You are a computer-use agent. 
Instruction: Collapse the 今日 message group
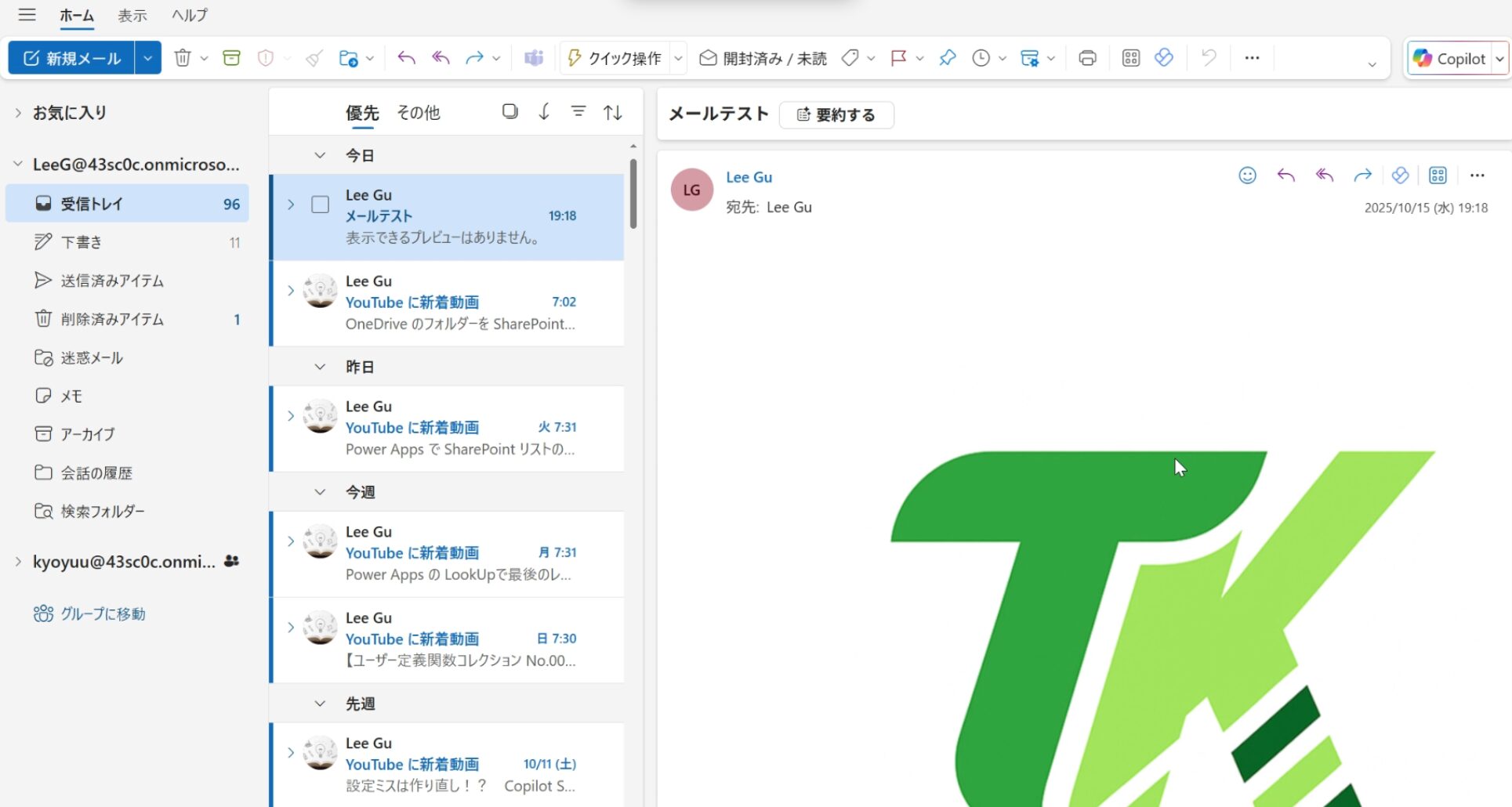(320, 155)
